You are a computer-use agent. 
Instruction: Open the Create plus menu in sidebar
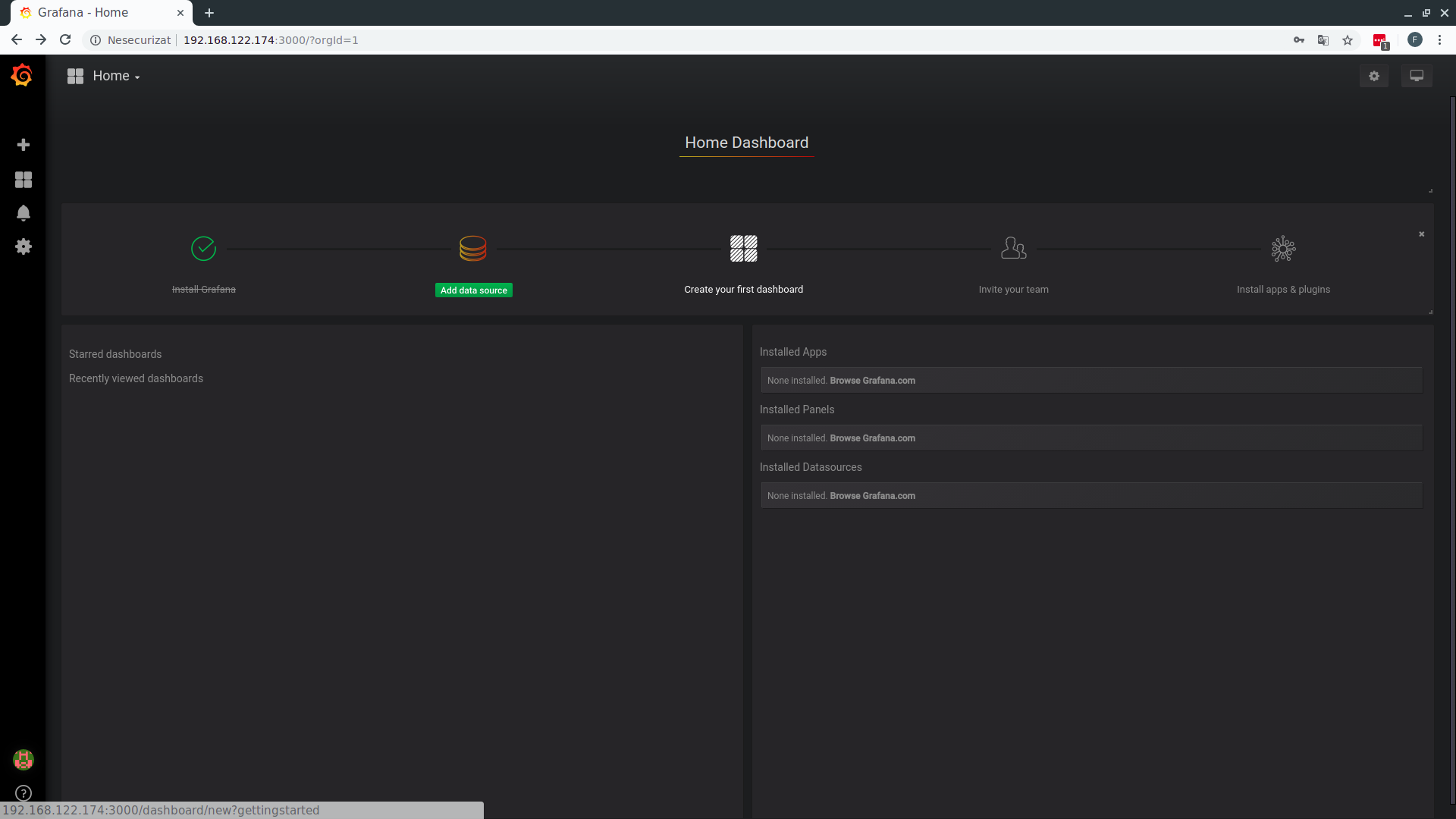[24, 145]
